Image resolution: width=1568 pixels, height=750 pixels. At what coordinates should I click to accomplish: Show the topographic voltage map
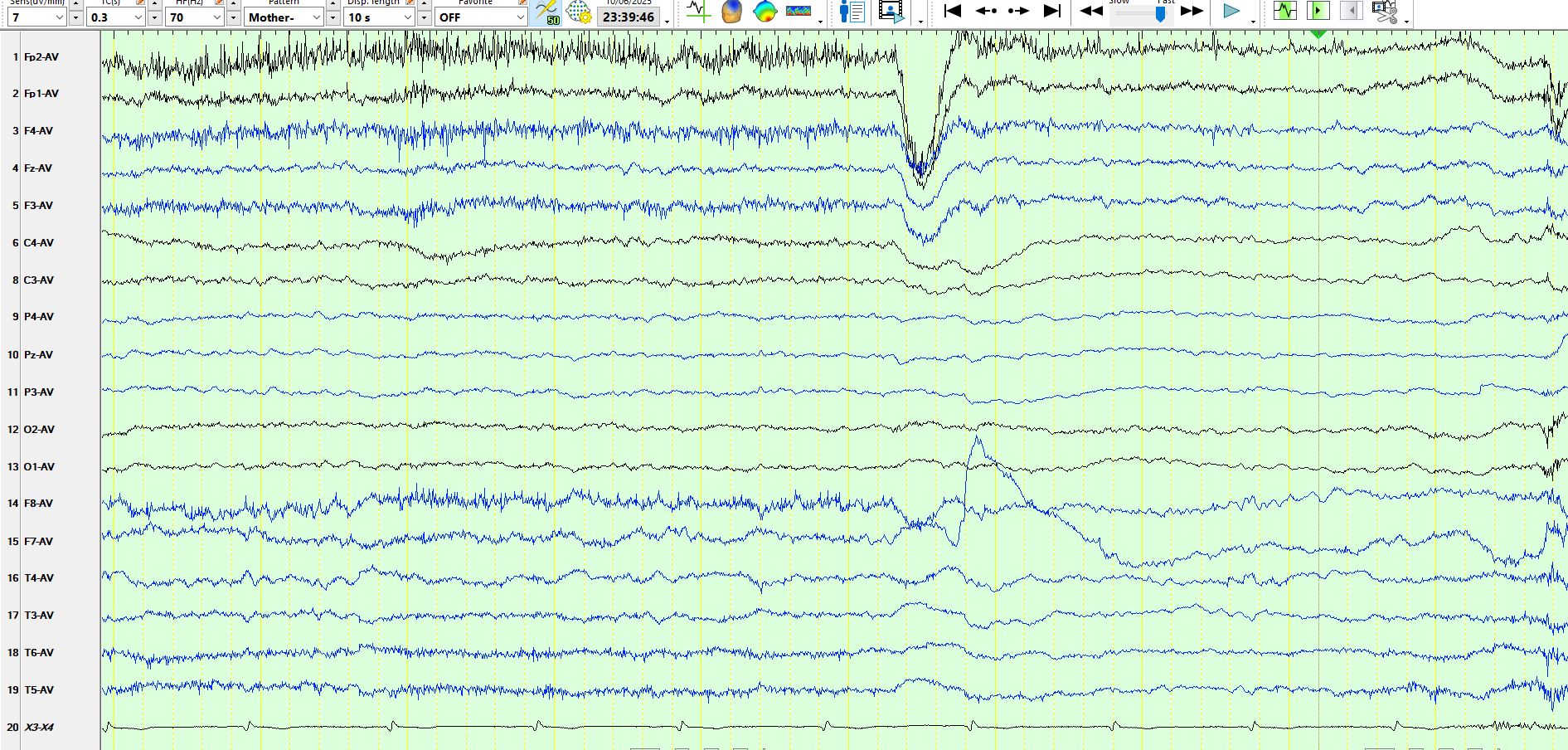(765, 12)
